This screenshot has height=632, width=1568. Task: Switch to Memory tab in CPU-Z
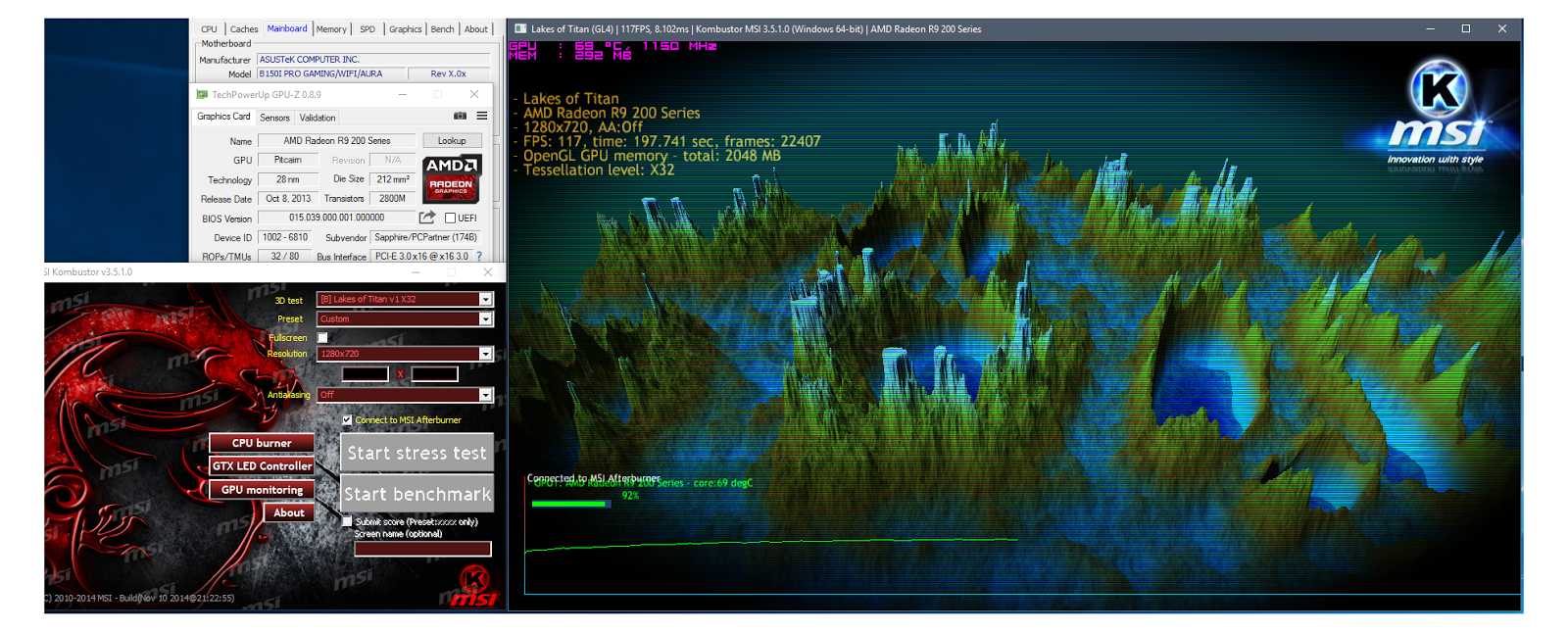pyautogui.click(x=331, y=29)
